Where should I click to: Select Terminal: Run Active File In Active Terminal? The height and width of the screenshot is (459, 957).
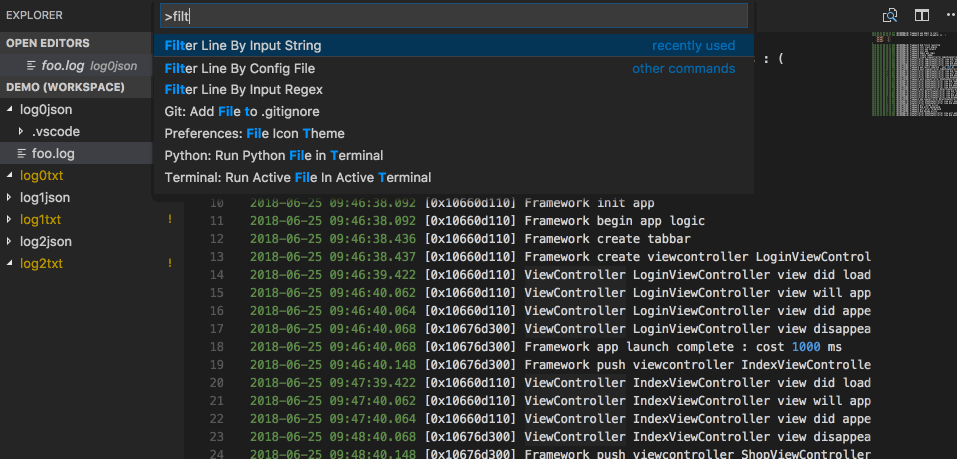coord(453,178)
